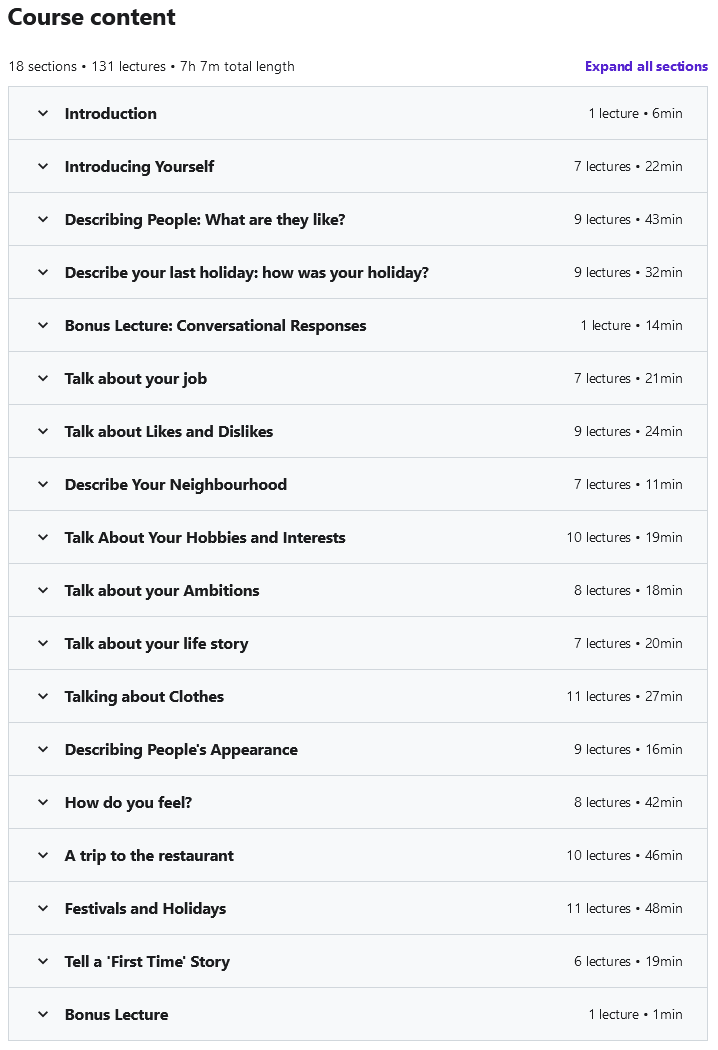
Task: Click '10 lectures • 46min' restaurant section summary
Action: coord(624,855)
